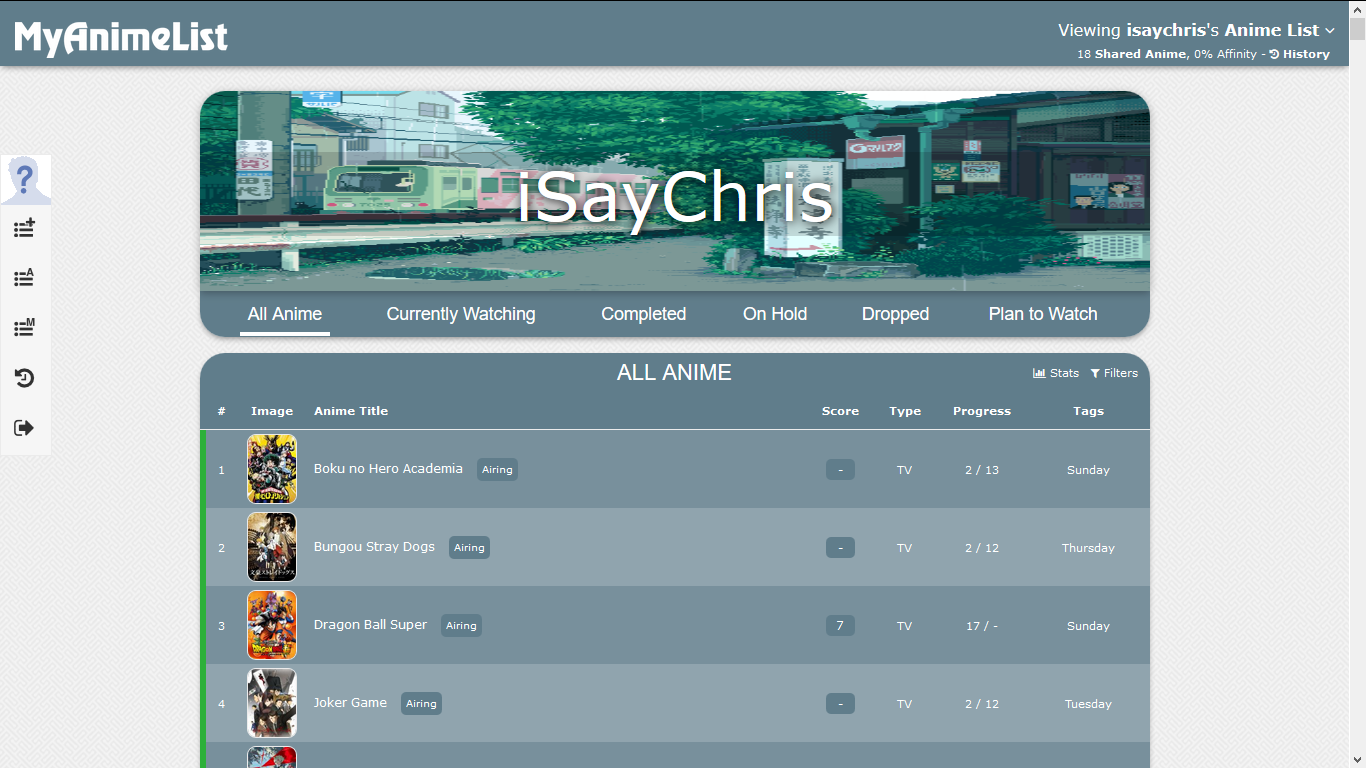Open the manga list sidebar icon
The height and width of the screenshot is (768, 1366).
(25, 328)
